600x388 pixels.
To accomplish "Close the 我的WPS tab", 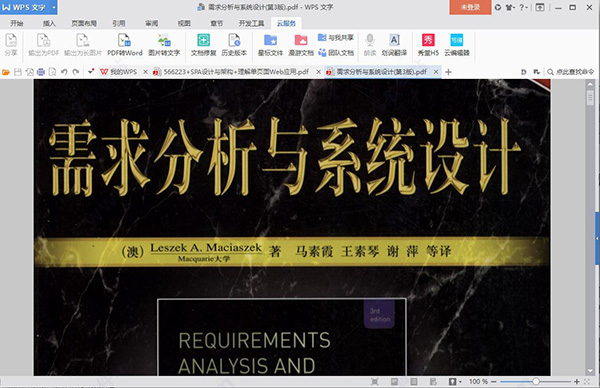I will coord(145,72).
